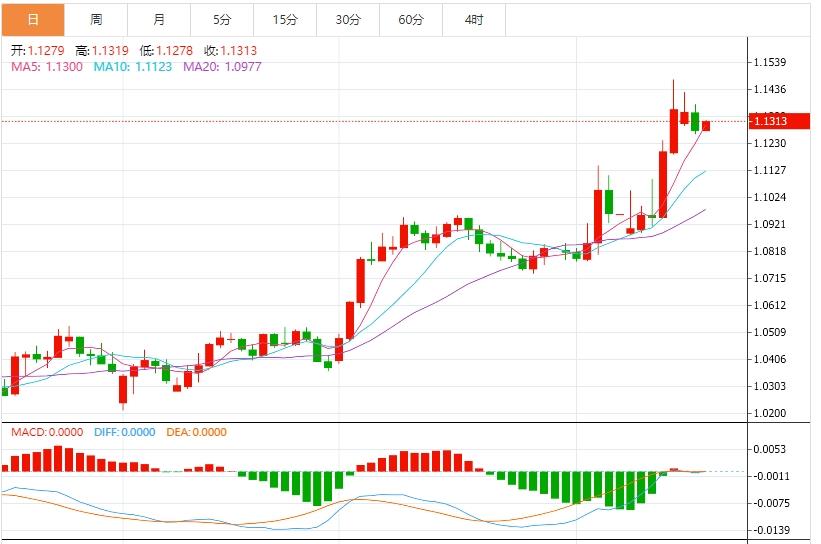
Task: Switch to the 5分 interval tab
Action: click(x=222, y=19)
